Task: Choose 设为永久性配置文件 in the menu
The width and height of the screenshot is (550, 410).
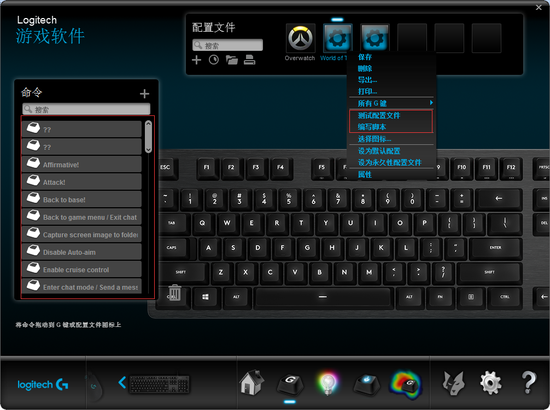Action: [x=389, y=163]
